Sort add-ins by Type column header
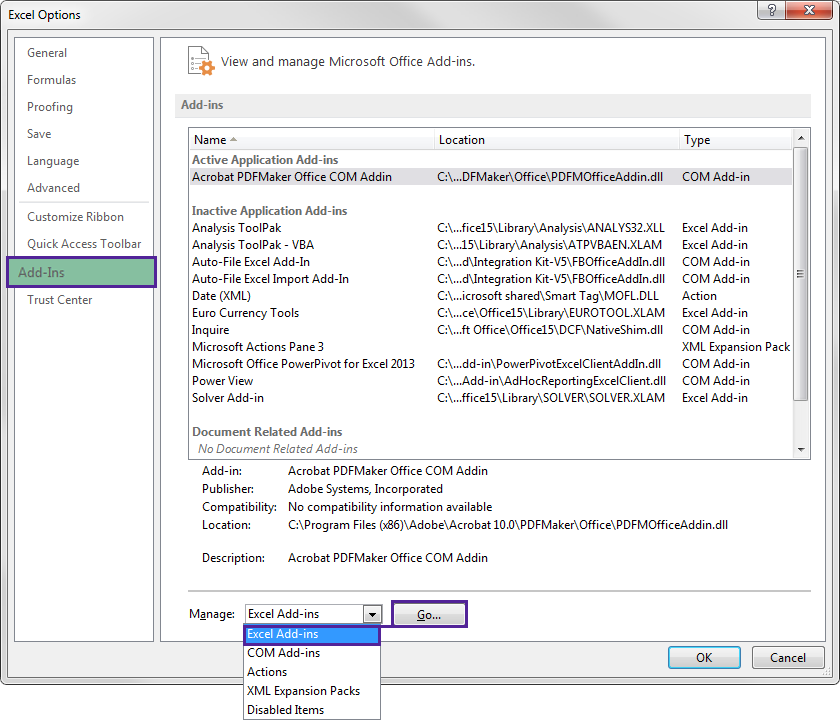The width and height of the screenshot is (840, 720). point(736,140)
